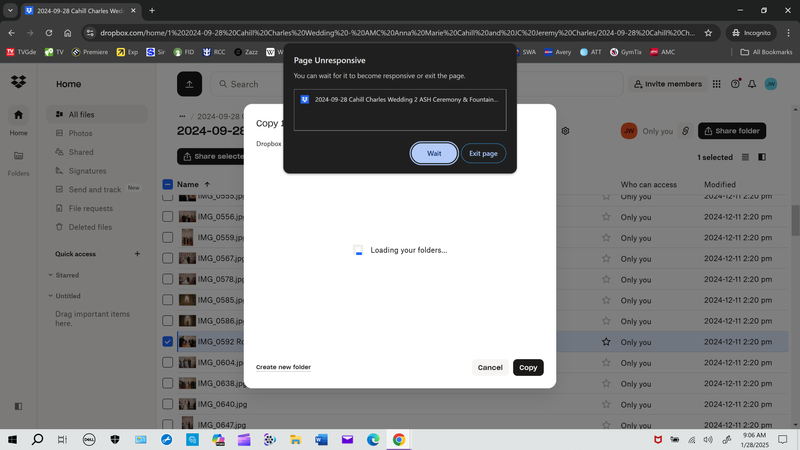800x450 pixels.
Task: Star the IMG_0640.jpg row
Action: (x=606, y=404)
